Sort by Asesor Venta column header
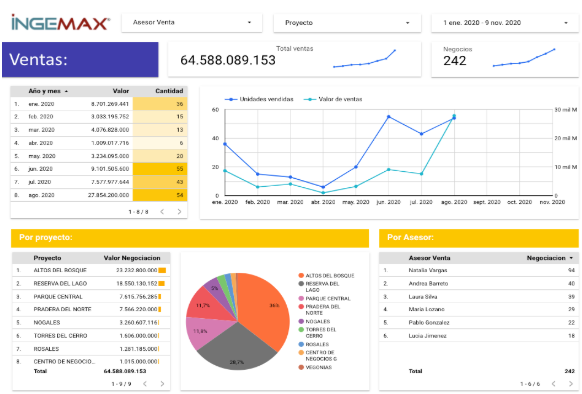 (429, 258)
